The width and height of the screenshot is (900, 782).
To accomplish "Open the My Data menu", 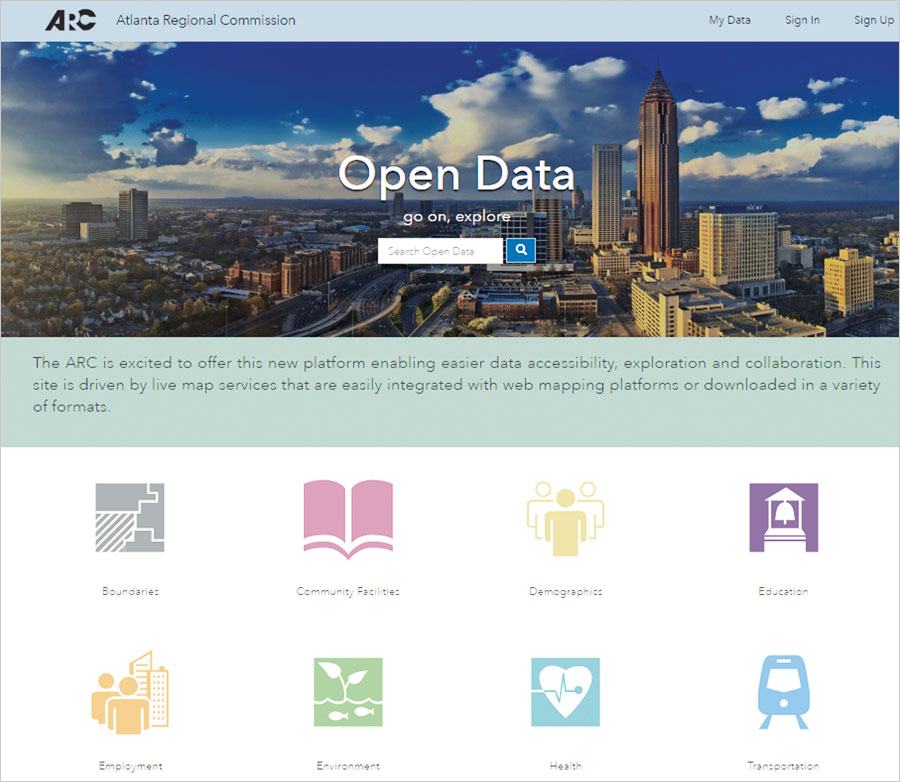I will [x=729, y=20].
